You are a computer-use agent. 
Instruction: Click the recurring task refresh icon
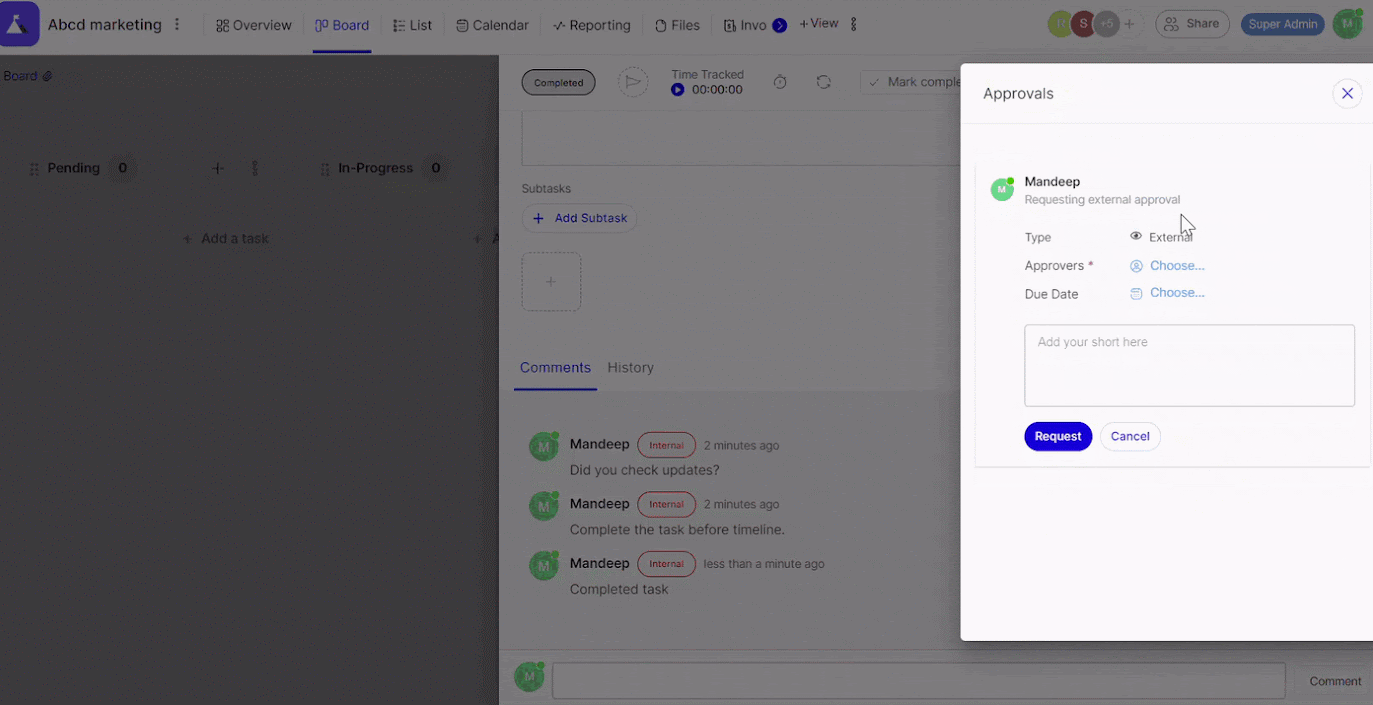click(824, 82)
